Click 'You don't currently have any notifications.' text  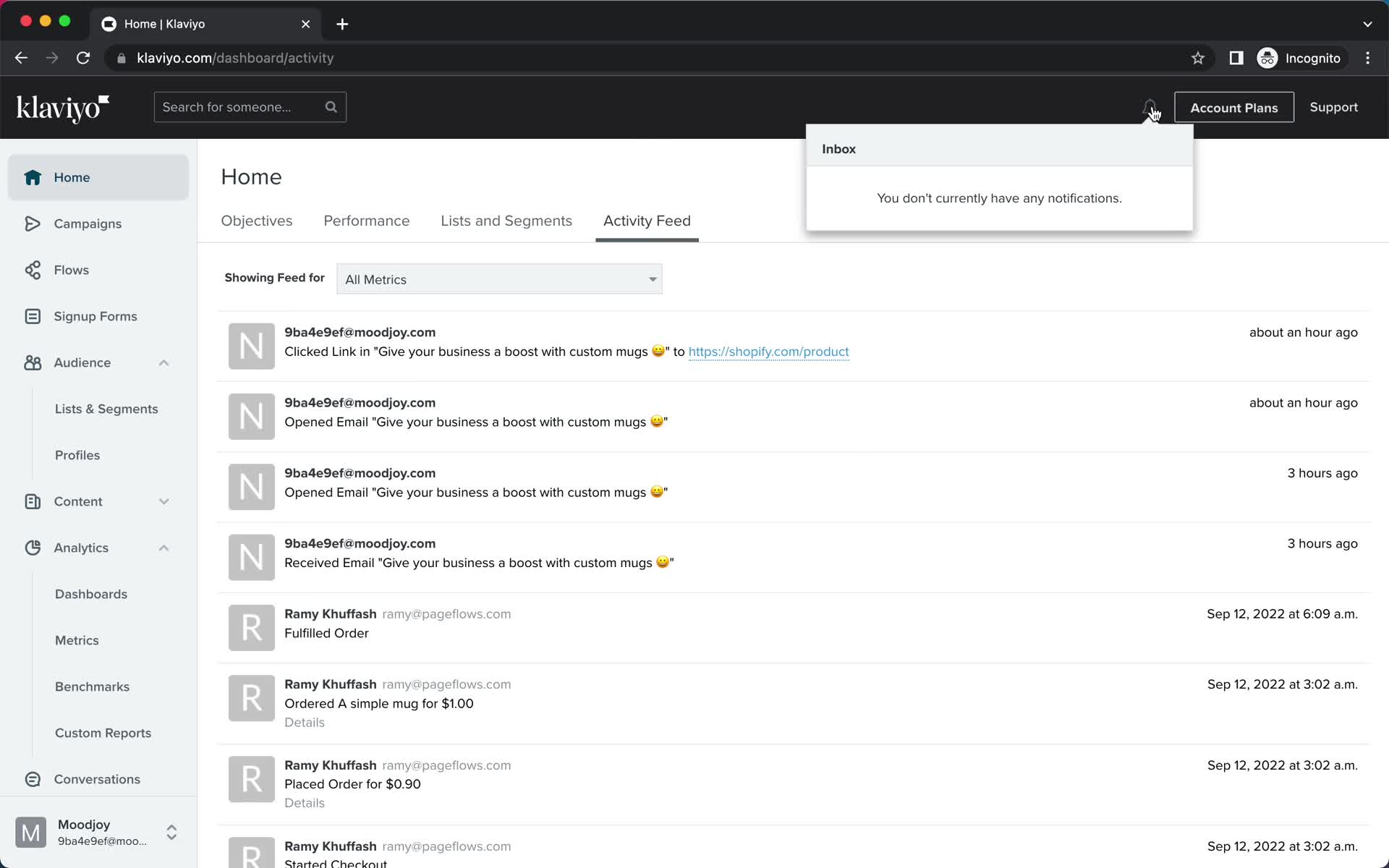point(999,198)
